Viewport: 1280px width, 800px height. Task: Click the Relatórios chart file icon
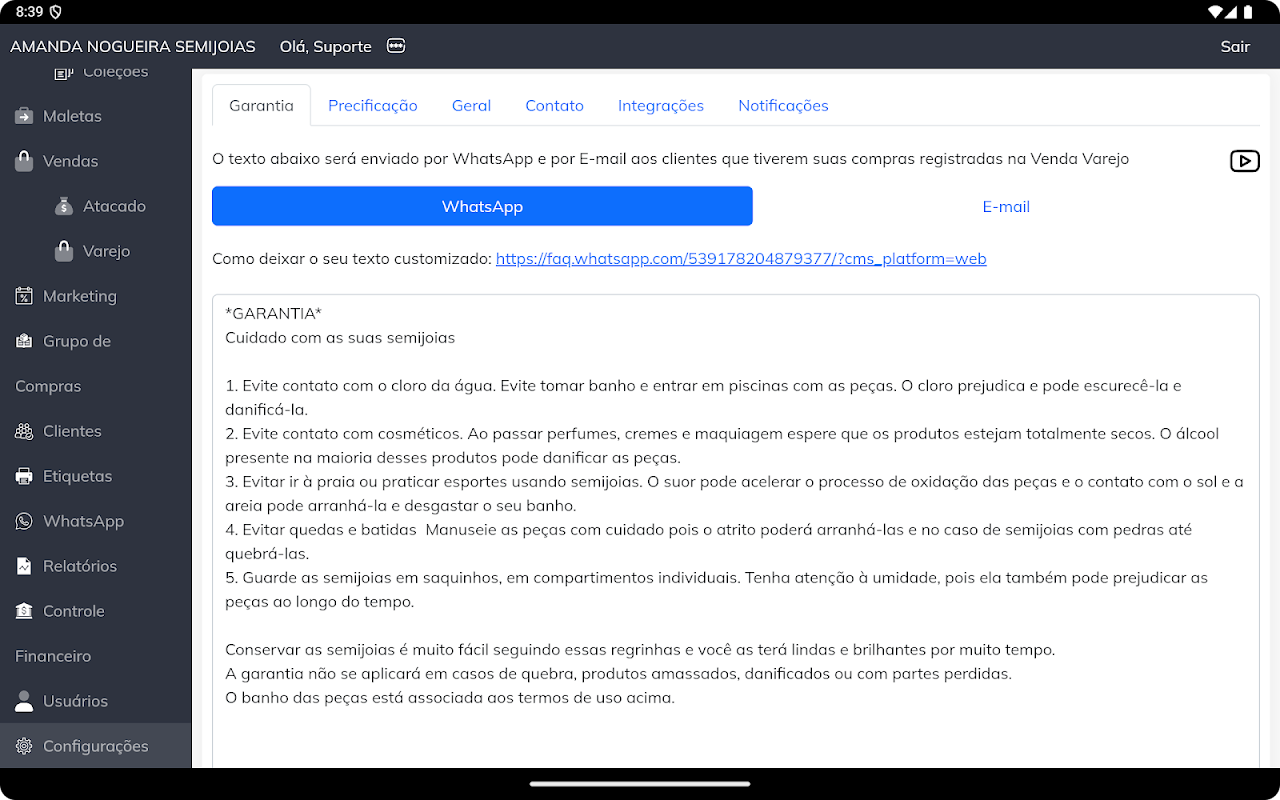pyautogui.click(x=24, y=566)
